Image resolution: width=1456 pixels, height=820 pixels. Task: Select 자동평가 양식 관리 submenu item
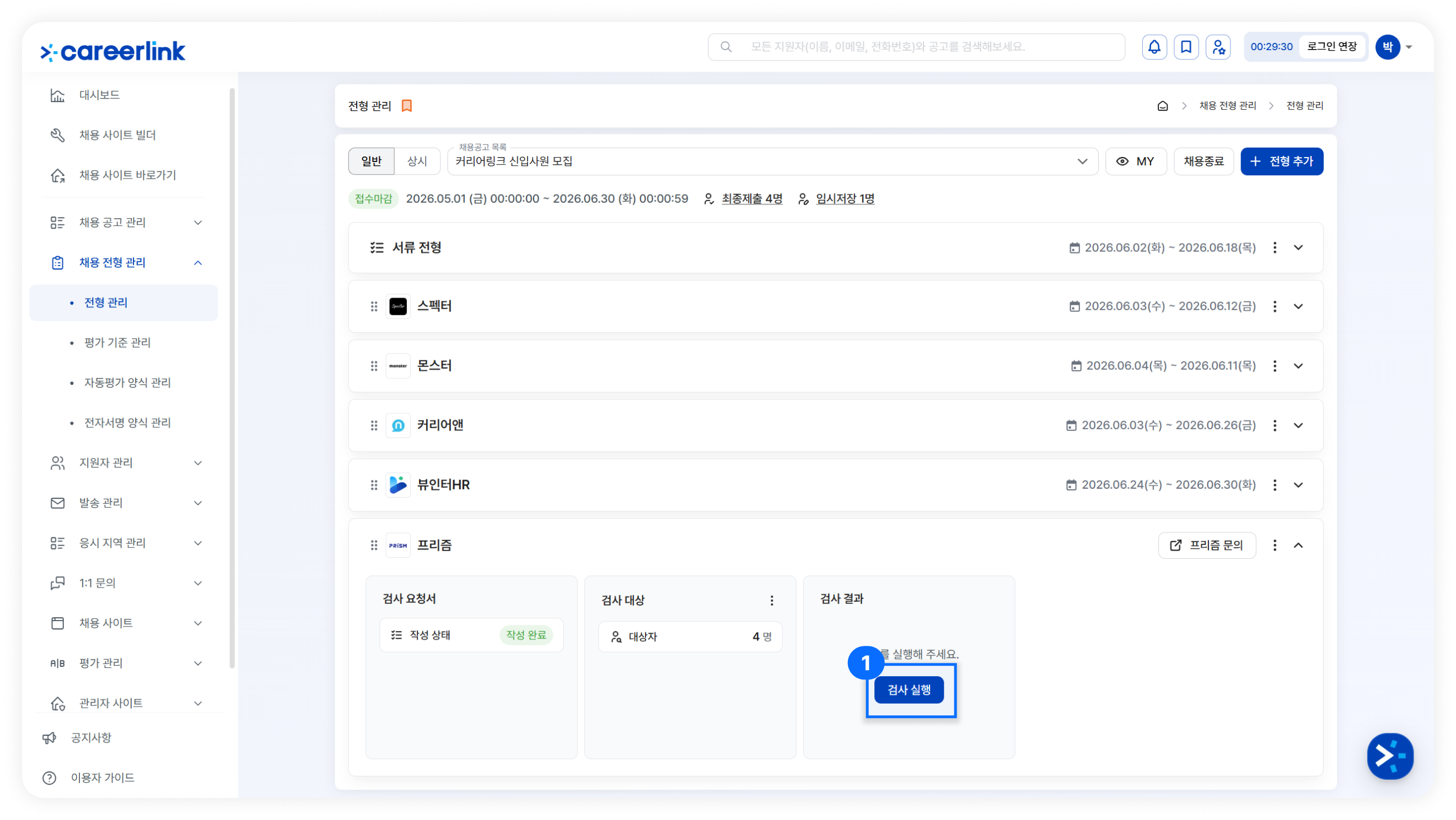click(128, 382)
